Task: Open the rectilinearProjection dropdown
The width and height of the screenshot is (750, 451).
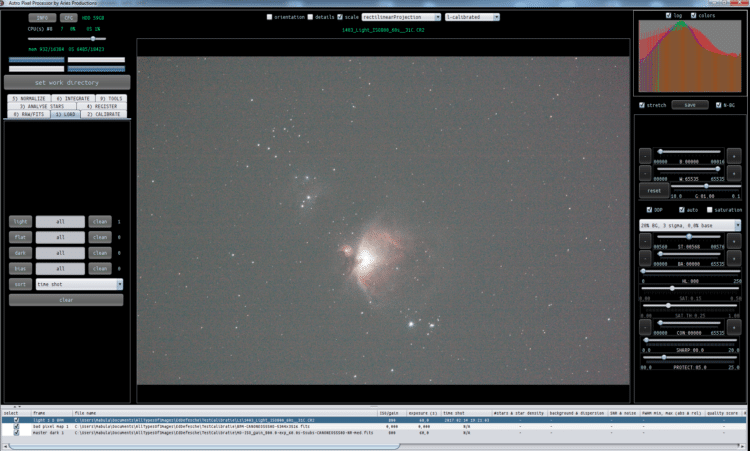Action: click(401, 17)
